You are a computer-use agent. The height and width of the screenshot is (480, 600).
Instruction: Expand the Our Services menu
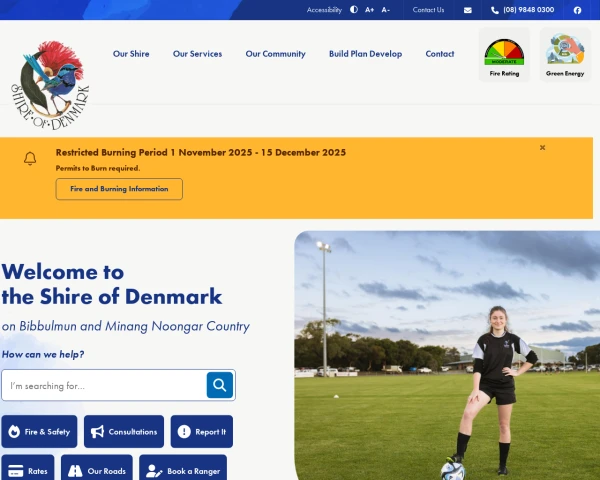point(197,54)
